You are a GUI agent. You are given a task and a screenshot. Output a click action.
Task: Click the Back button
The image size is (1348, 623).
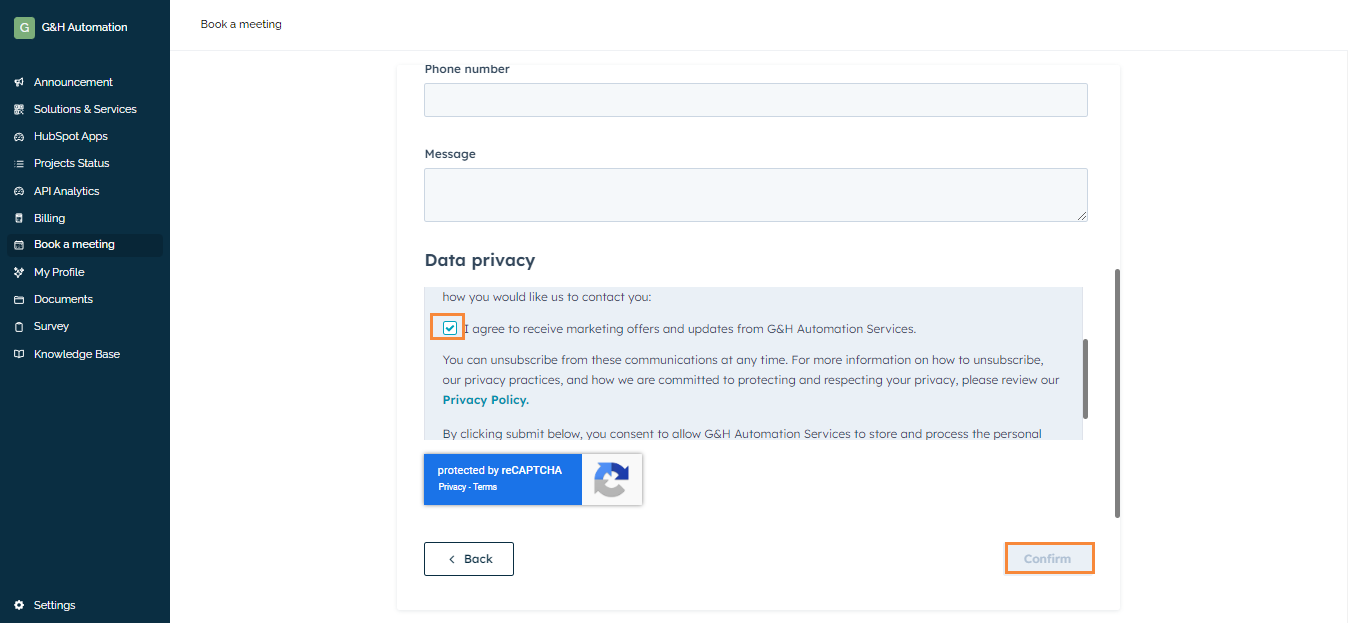[x=469, y=559]
